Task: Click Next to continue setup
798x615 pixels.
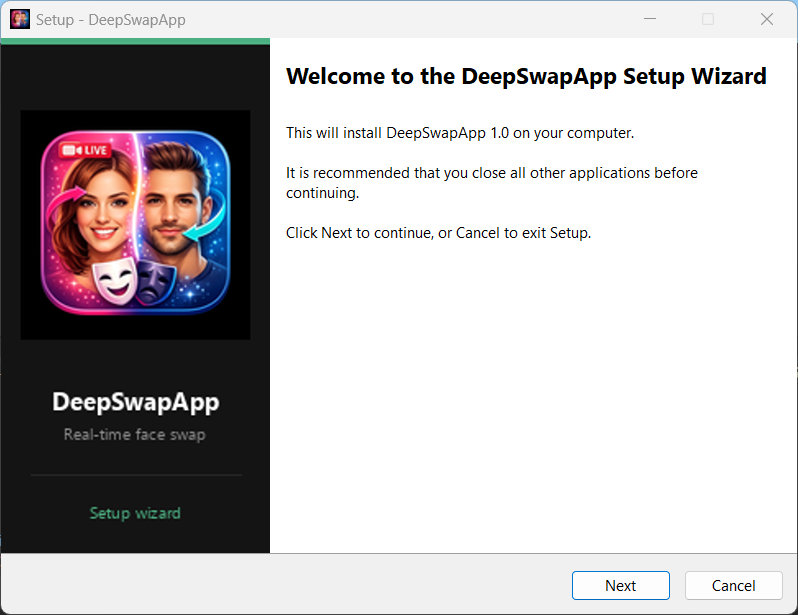Action: (x=620, y=585)
